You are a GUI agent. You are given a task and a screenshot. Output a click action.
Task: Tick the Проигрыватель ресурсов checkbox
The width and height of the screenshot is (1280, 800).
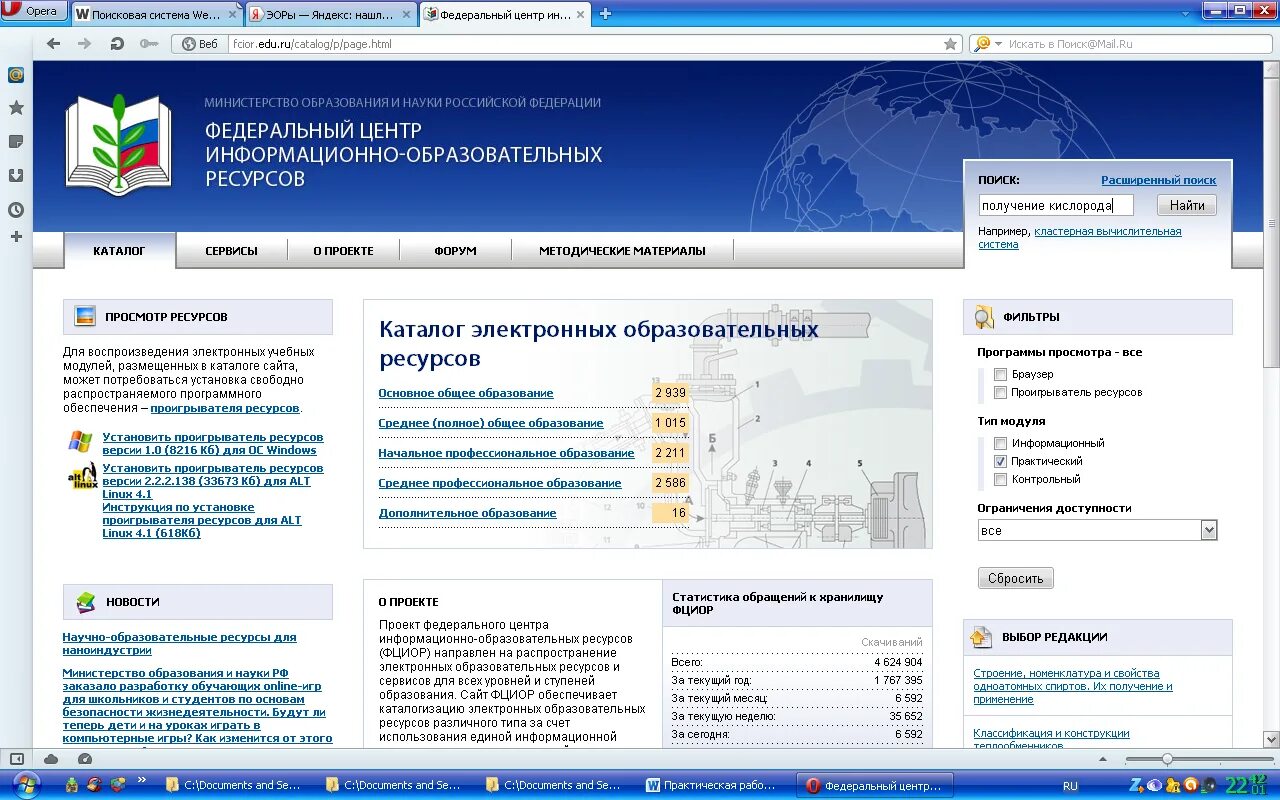(x=1001, y=393)
